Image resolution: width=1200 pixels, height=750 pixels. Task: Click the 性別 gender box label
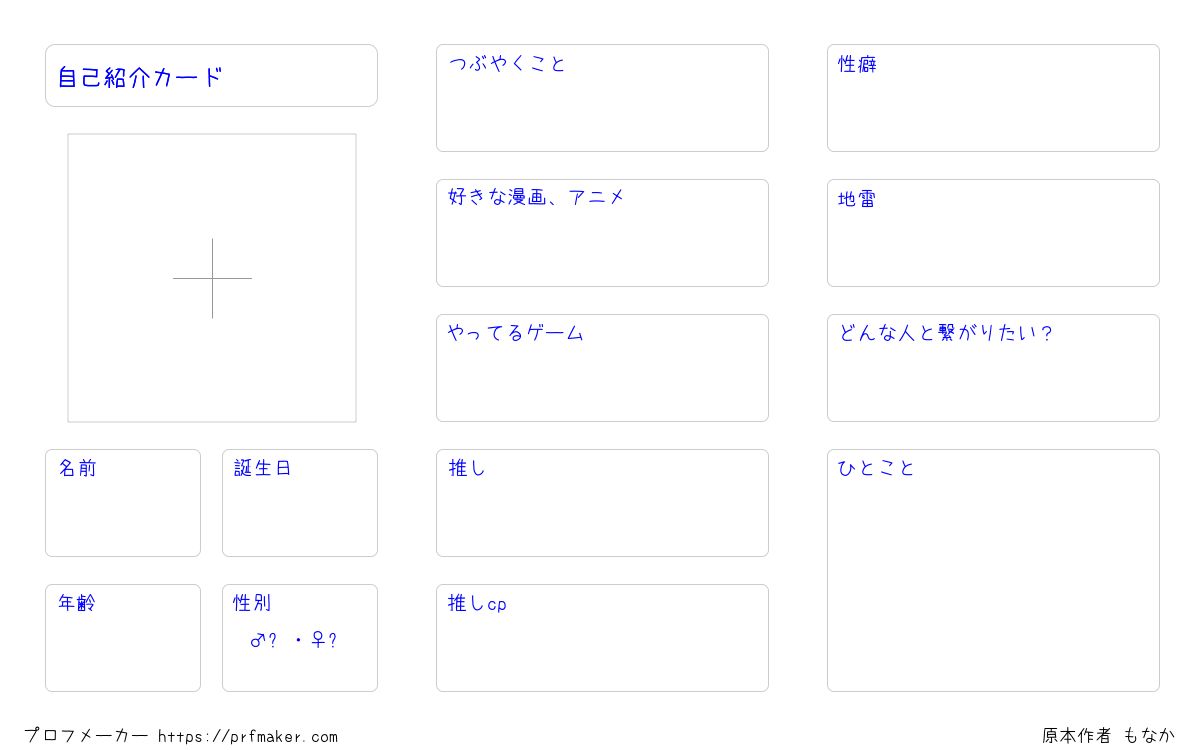coord(252,603)
